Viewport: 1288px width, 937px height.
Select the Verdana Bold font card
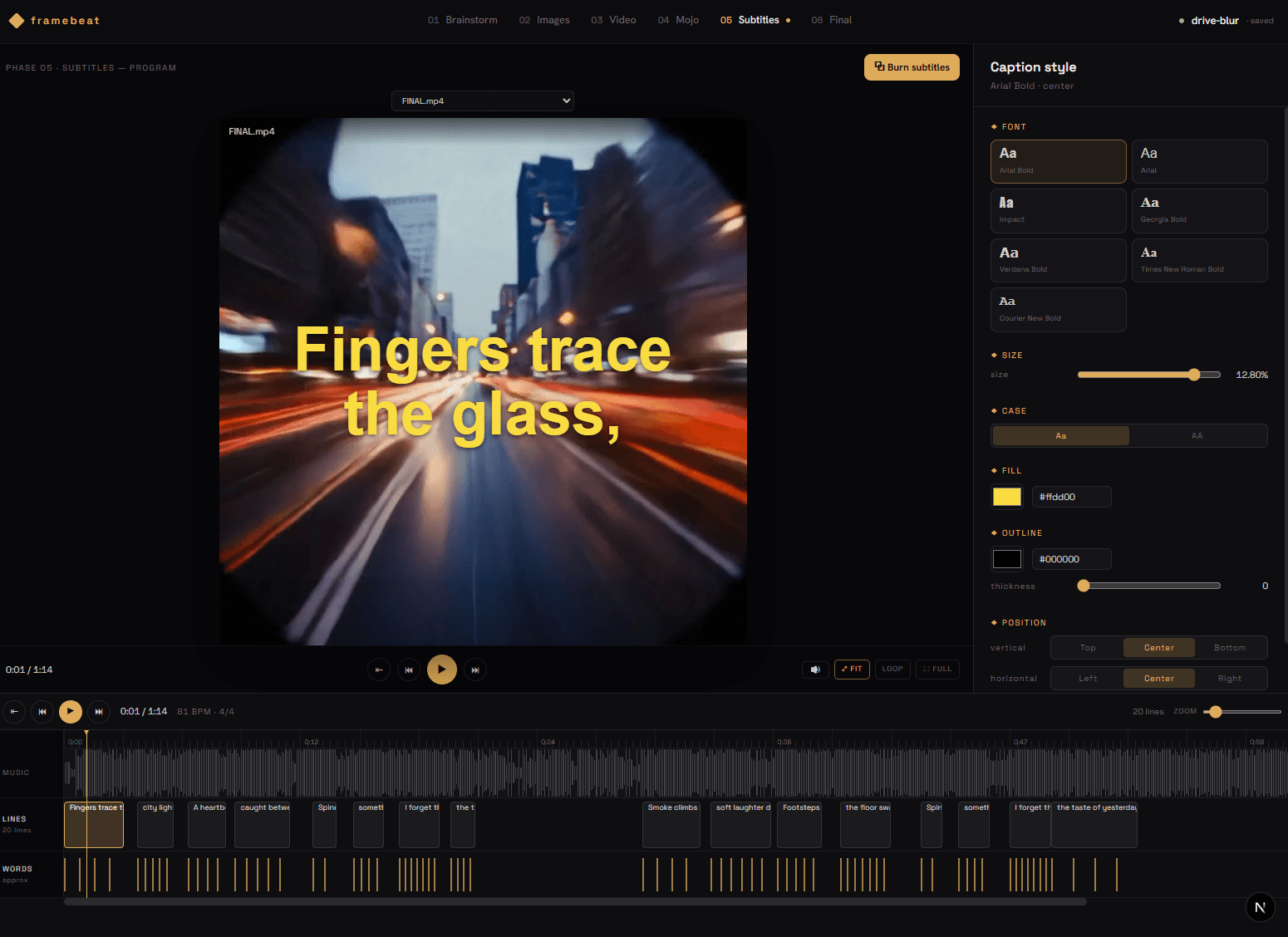[x=1058, y=261]
